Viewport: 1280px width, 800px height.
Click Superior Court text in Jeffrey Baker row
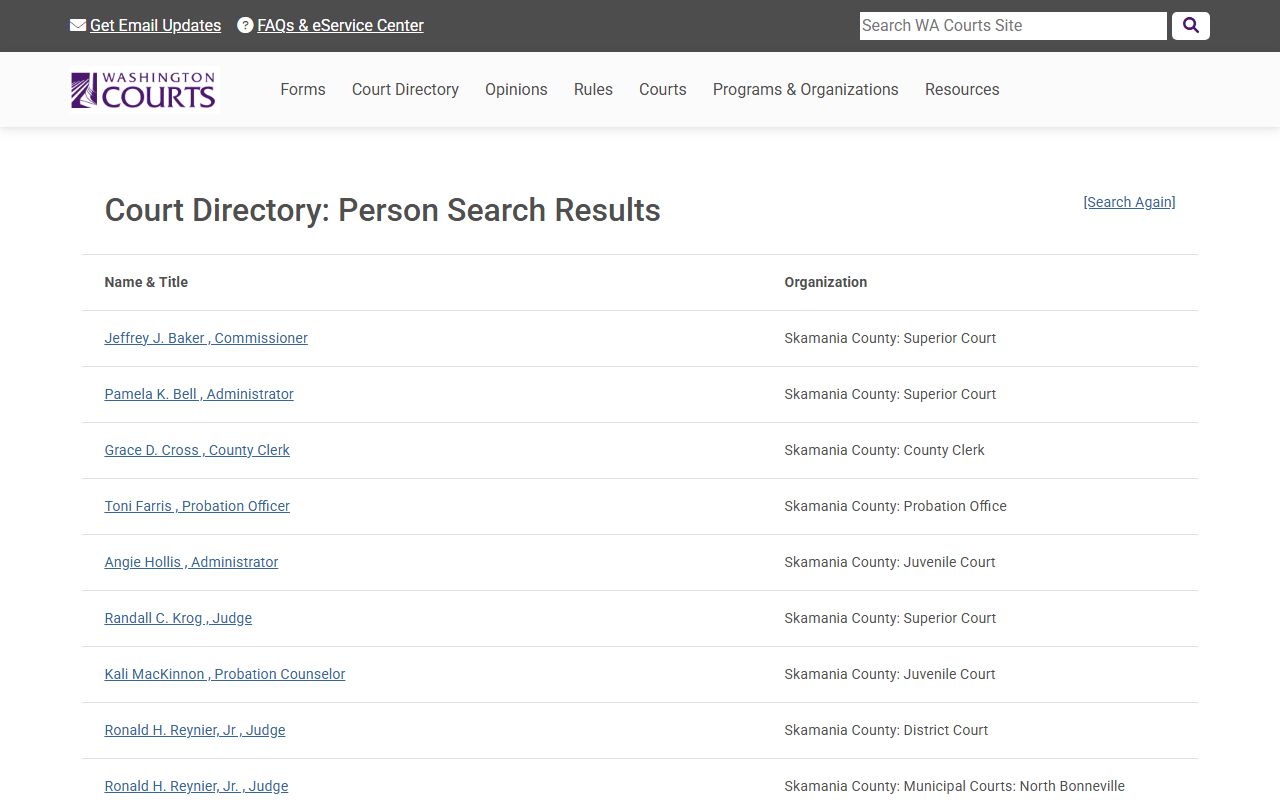949,338
